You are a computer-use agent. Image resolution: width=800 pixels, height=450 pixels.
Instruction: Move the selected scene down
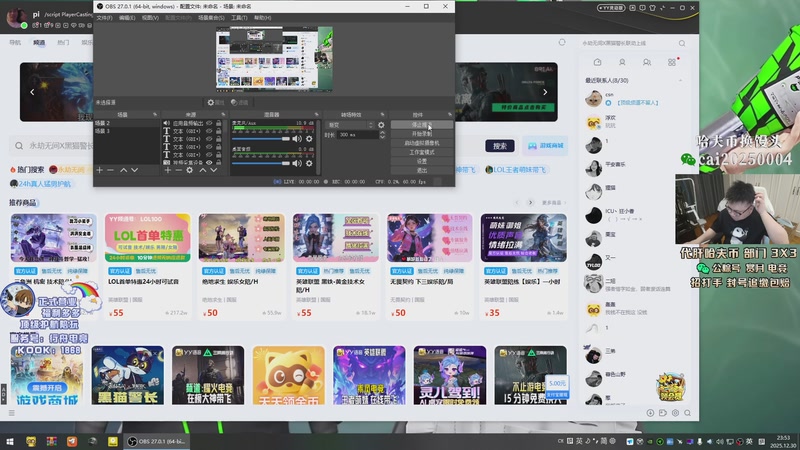[135, 170]
